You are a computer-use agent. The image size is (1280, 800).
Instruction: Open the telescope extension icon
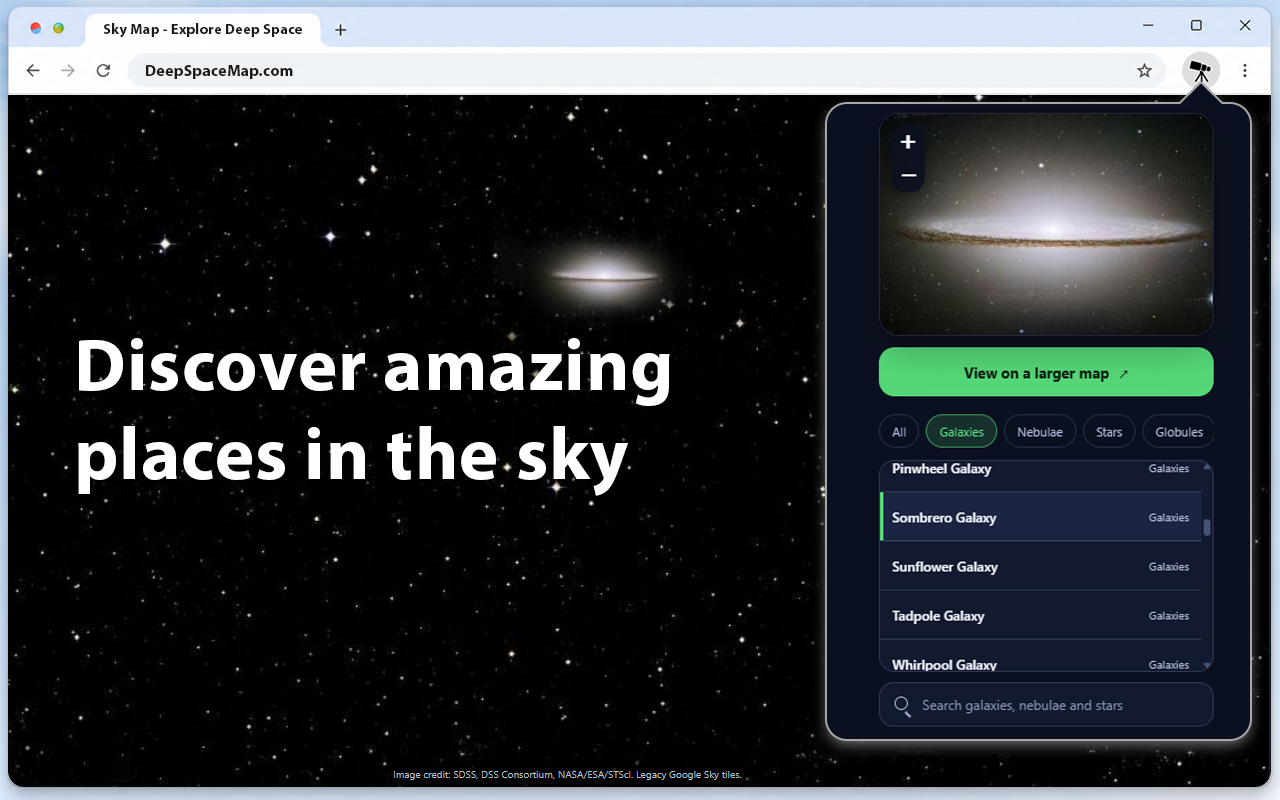(1201, 71)
